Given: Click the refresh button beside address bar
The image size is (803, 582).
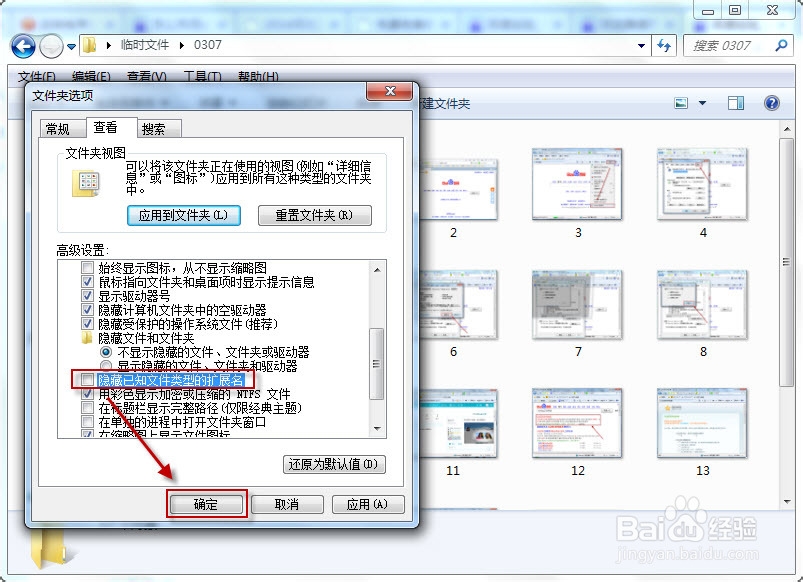Looking at the screenshot, I should pyautogui.click(x=664, y=46).
